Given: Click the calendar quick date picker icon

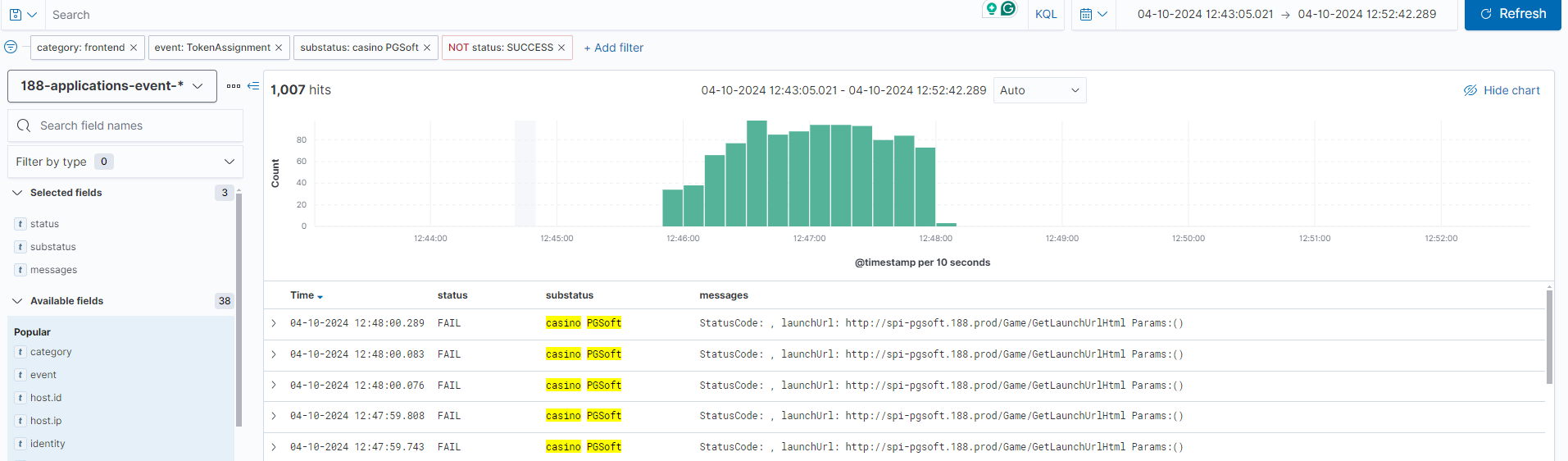Looking at the screenshot, I should 1093,15.
